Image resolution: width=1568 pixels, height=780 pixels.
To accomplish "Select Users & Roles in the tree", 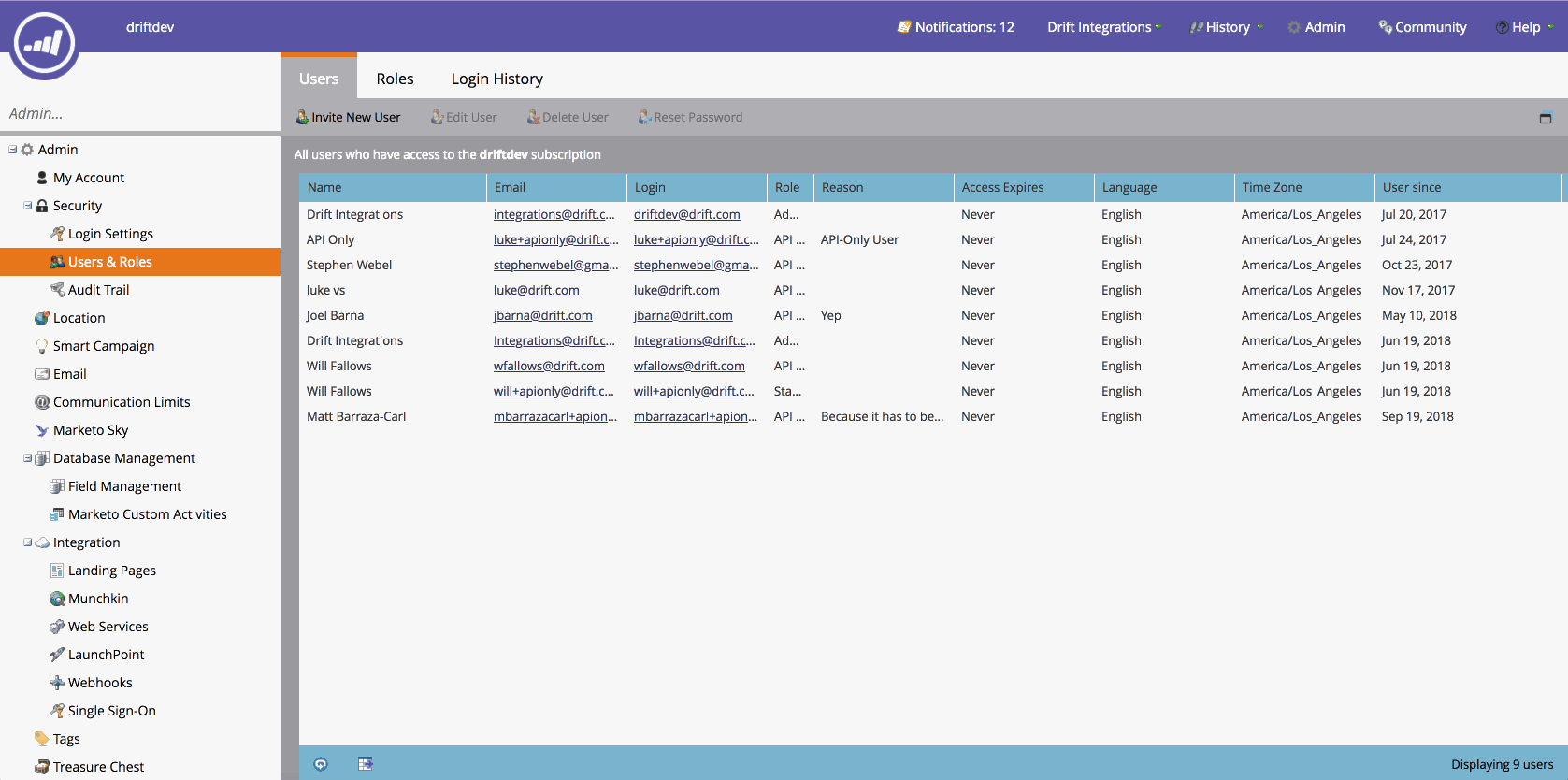I will [x=140, y=262].
